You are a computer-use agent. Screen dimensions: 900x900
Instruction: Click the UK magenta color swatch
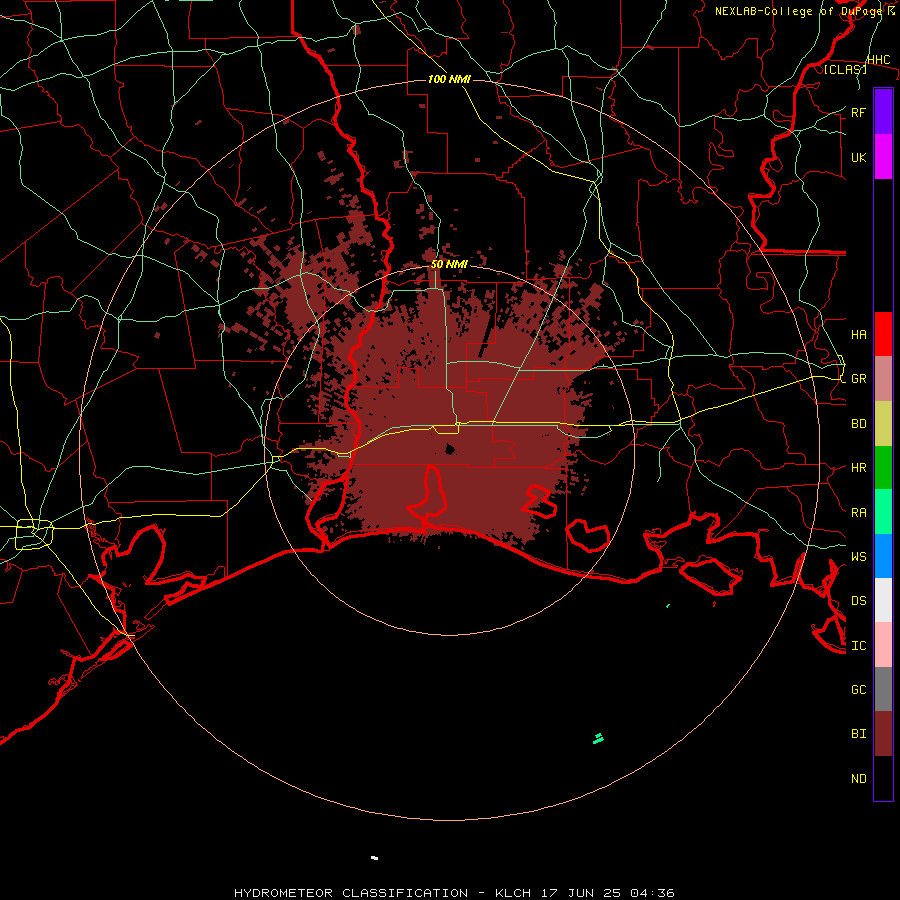click(883, 157)
